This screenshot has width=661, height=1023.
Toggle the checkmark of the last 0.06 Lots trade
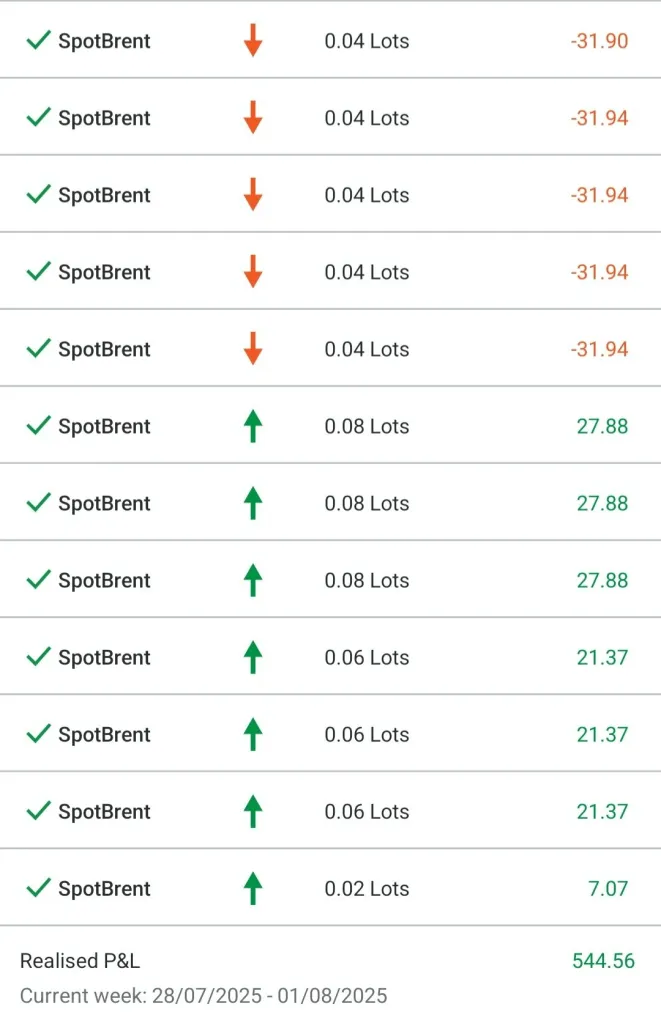click(x=38, y=811)
